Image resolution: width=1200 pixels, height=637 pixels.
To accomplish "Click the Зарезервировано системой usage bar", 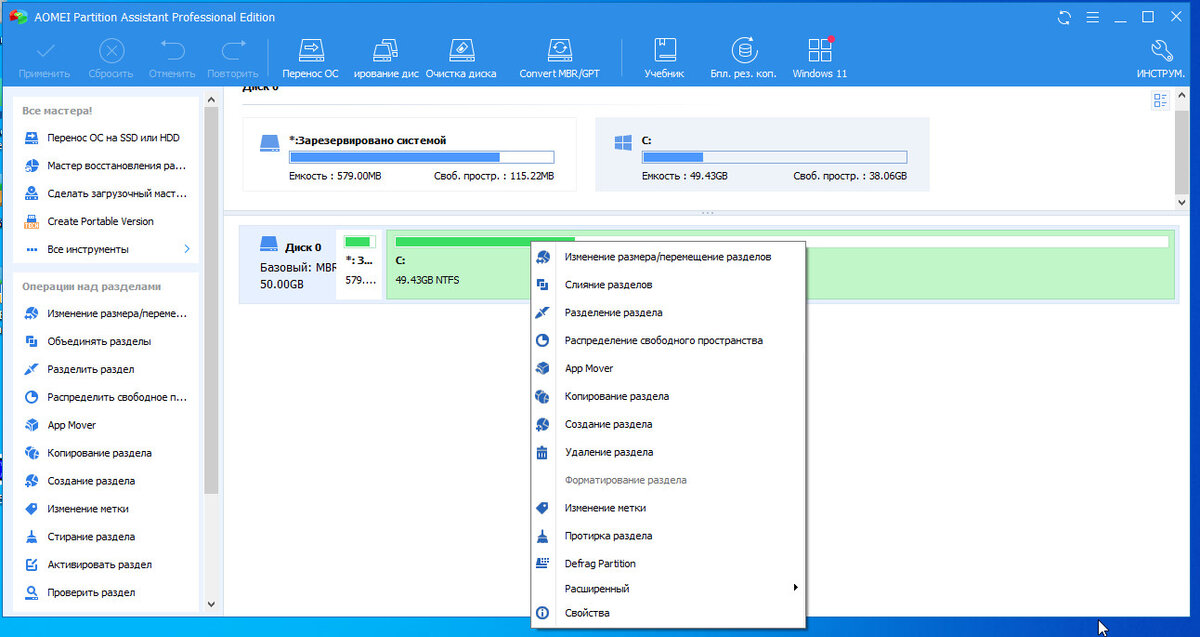I will pyautogui.click(x=421, y=157).
